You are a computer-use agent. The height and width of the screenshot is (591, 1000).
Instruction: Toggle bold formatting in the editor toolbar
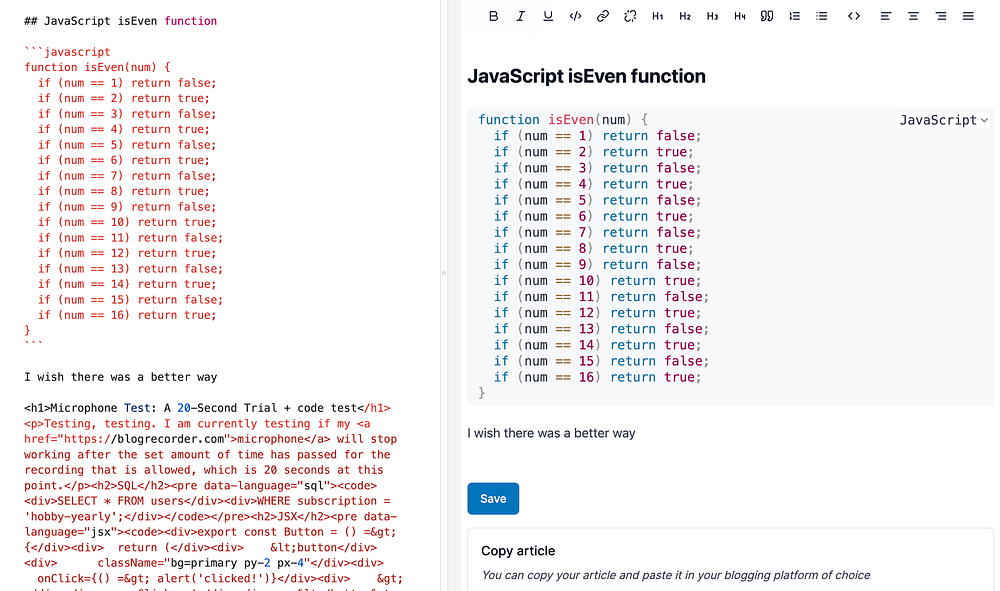pos(493,16)
